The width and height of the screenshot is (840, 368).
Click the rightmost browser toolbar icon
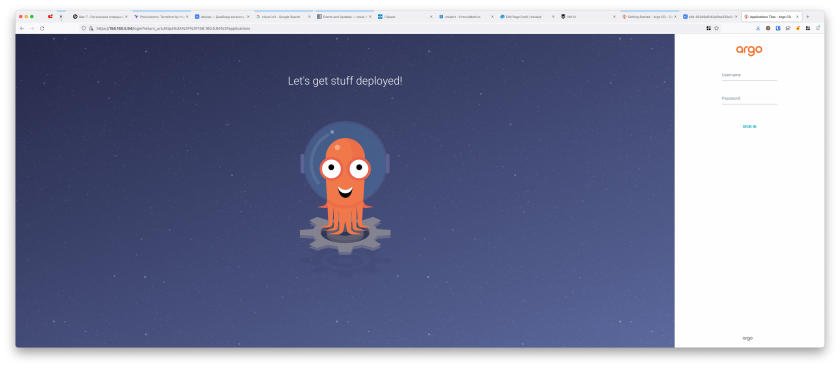coord(818,28)
